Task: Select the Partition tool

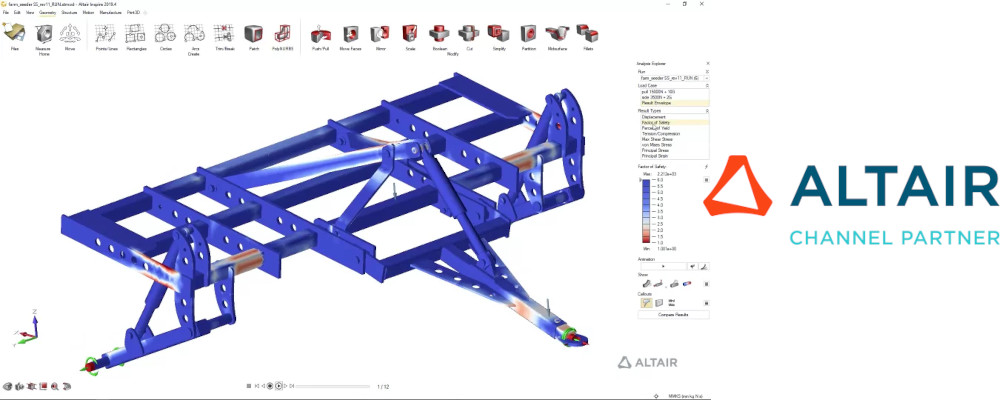Action: point(528,33)
